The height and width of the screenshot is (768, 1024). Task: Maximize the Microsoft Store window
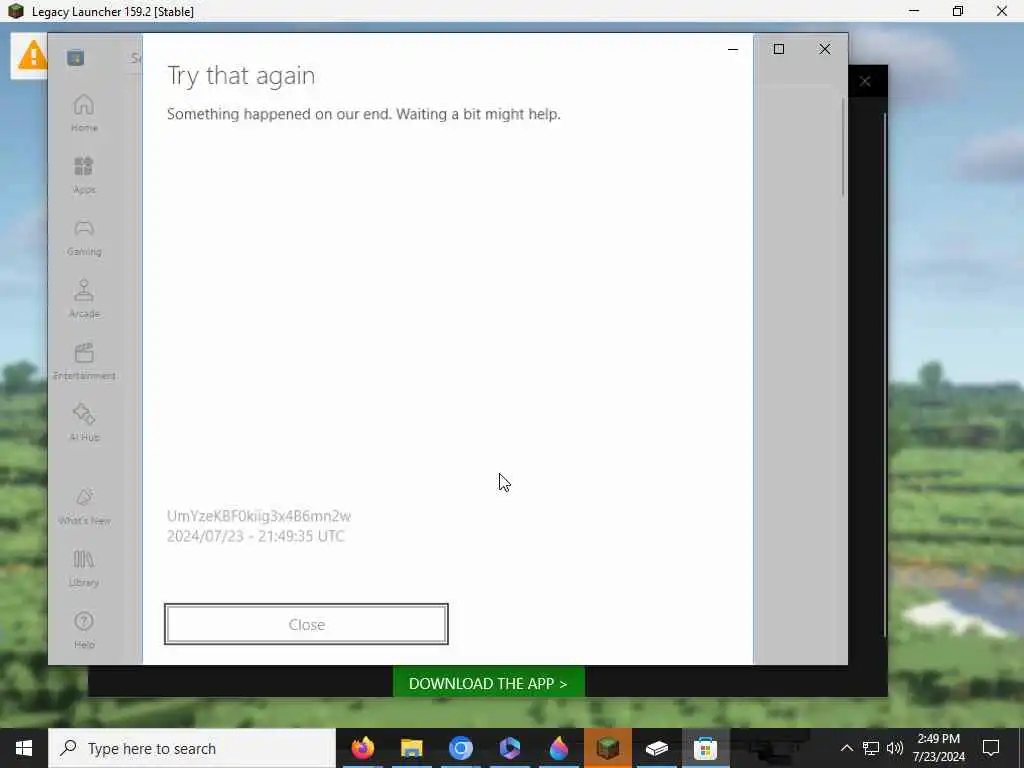(x=778, y=49)
